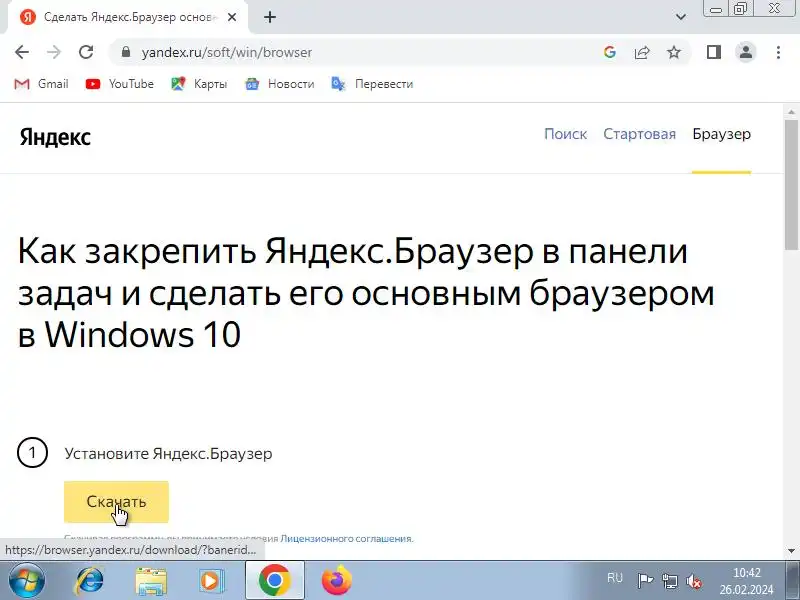Open the side panel icon
Image resolution: width=800 pixels, height=600 pixels.
[x=714, y=52]
